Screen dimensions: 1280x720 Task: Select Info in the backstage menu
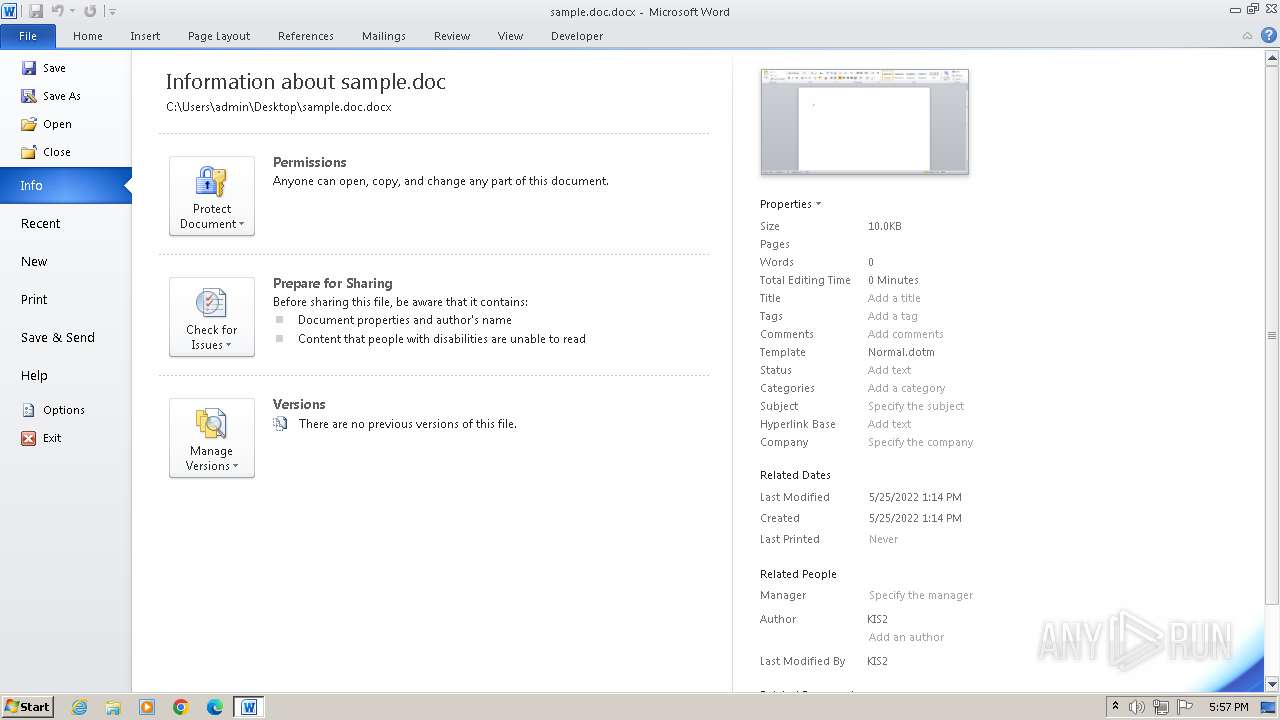66,185
